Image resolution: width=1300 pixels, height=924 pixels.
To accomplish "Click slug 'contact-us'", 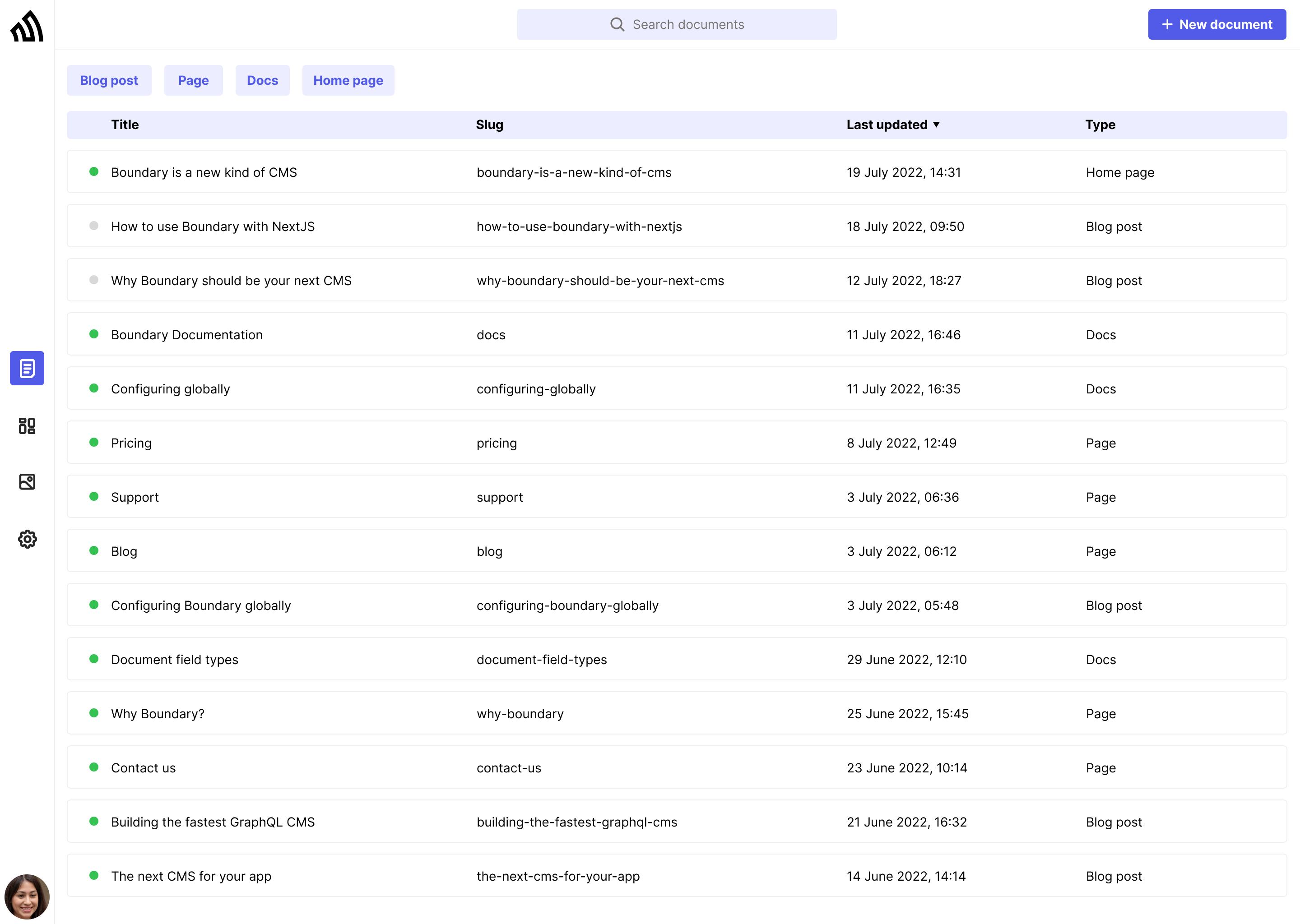I will tap(509, 767).
